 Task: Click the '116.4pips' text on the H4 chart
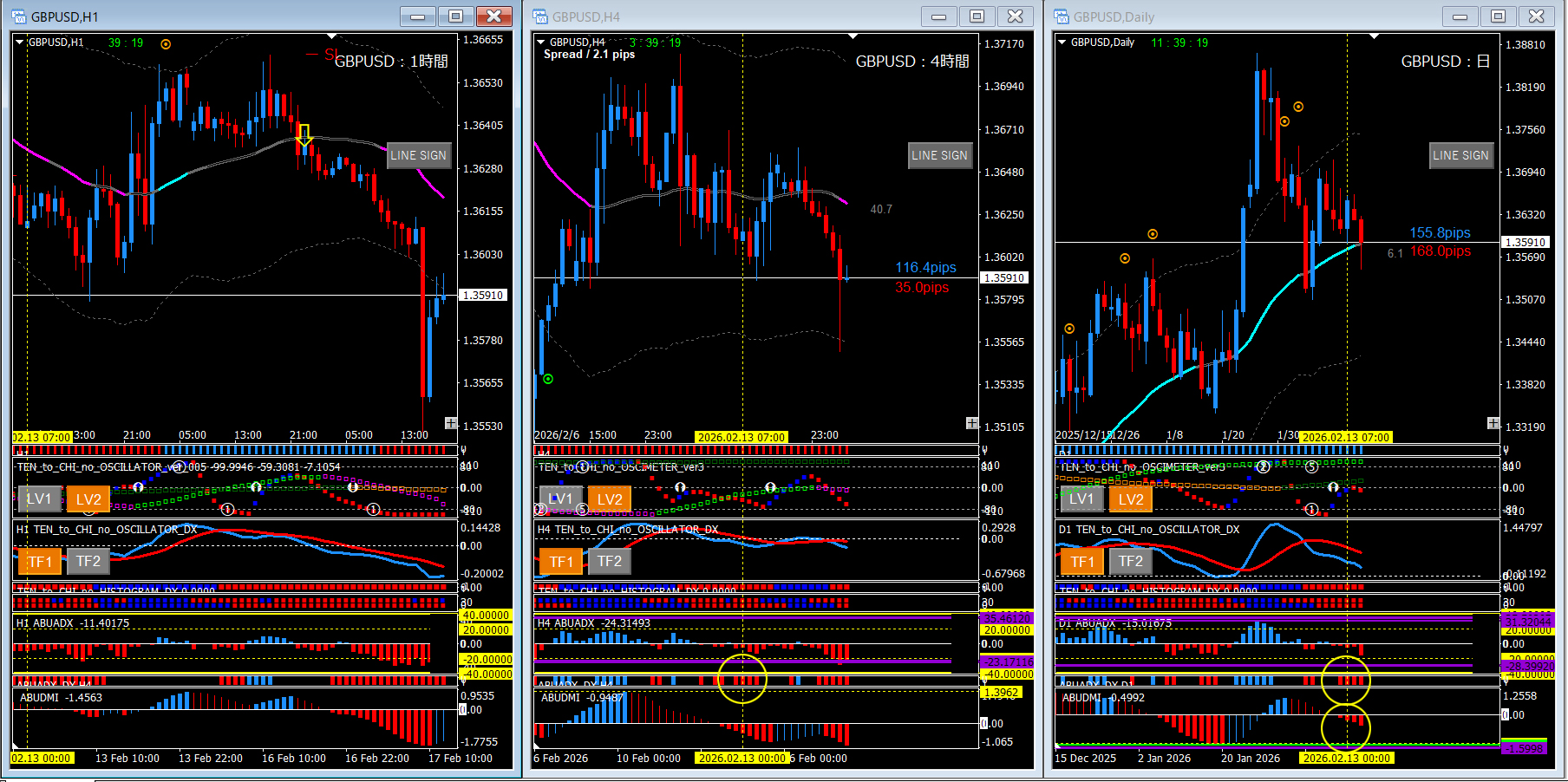point(925,268)
